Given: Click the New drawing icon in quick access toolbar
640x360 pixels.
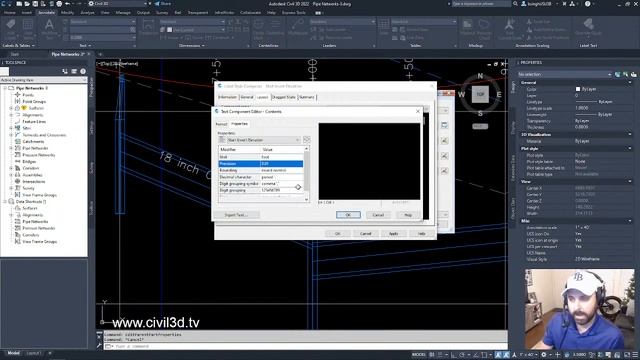Looking at the screenshot, I should coord(19,4).
